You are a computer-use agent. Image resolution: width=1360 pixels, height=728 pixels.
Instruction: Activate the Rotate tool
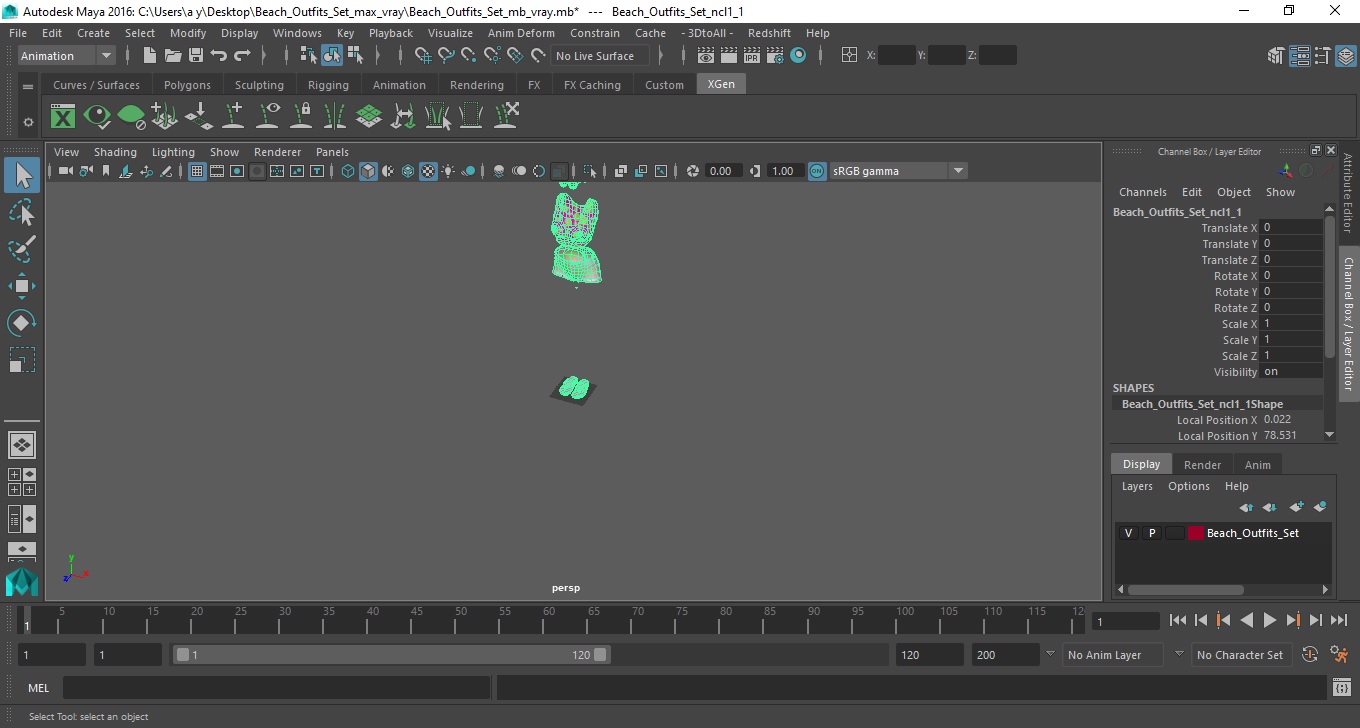(x=22, y=322)
